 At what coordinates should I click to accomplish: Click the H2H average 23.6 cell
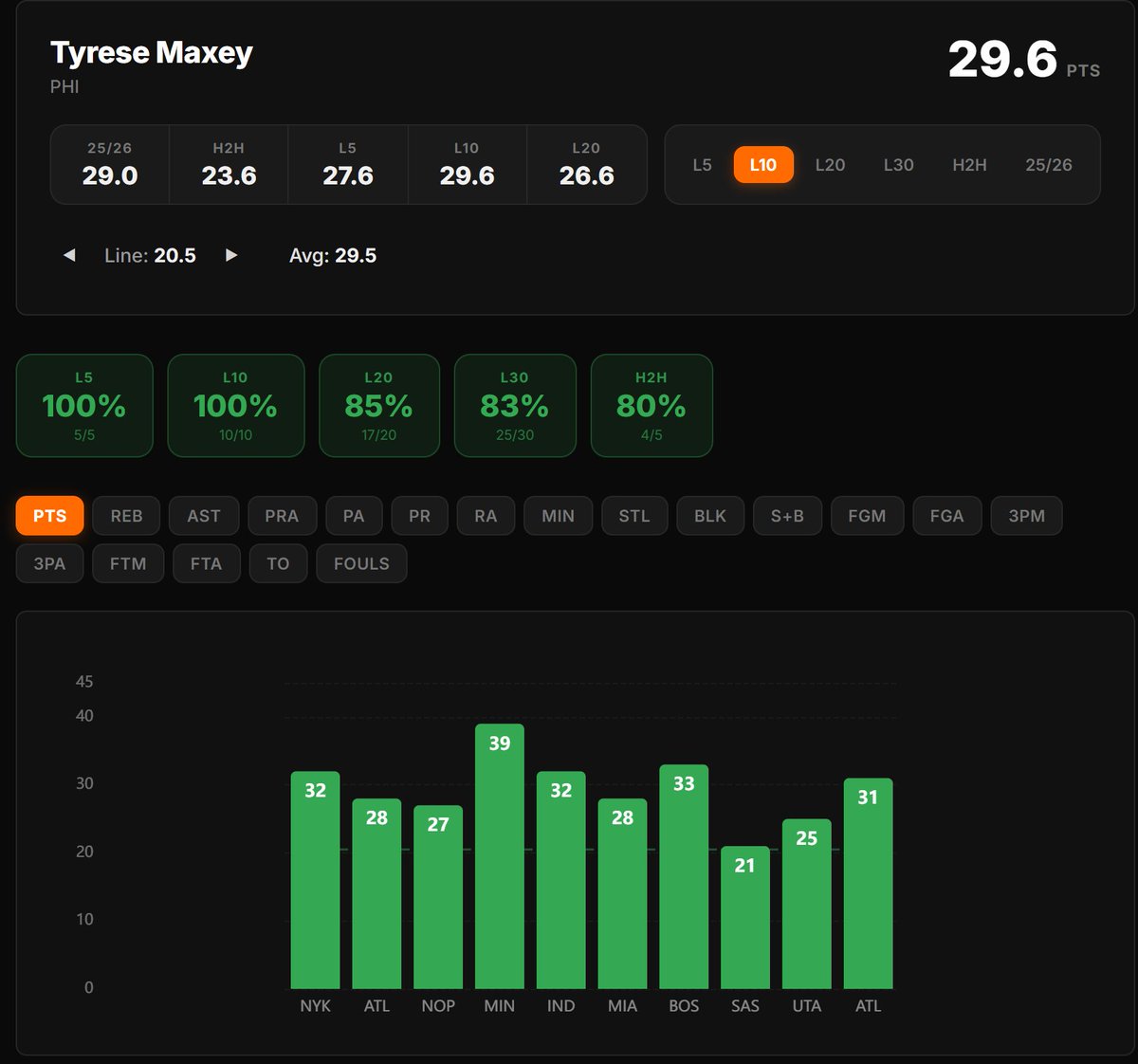pos(229,165)
